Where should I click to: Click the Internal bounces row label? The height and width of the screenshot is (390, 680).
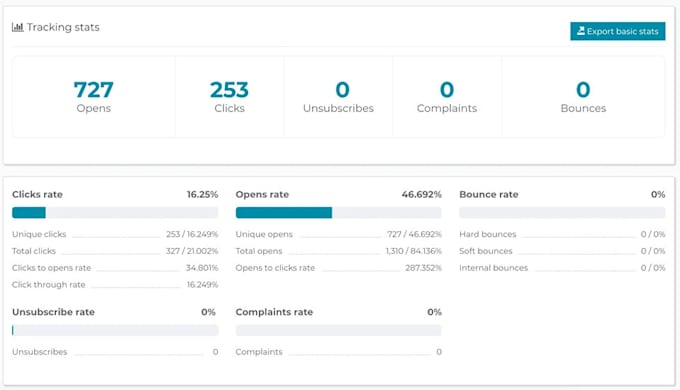[494, 268]
